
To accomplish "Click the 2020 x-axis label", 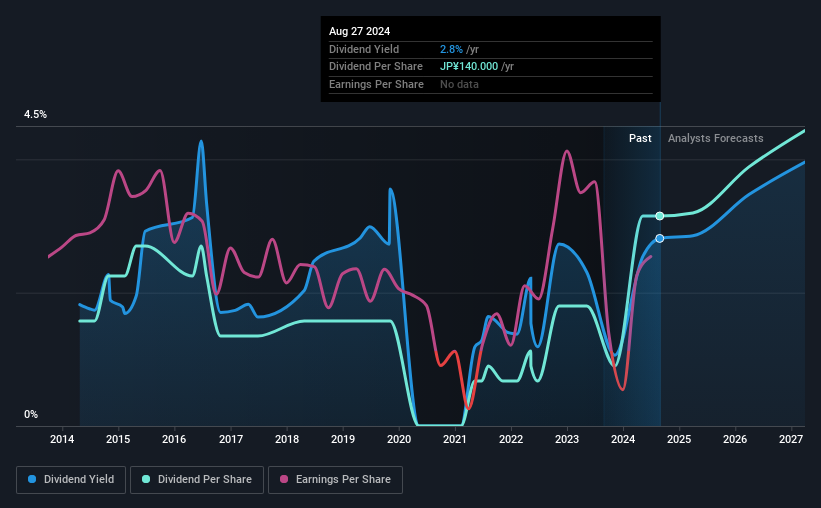I will (398, 439).
